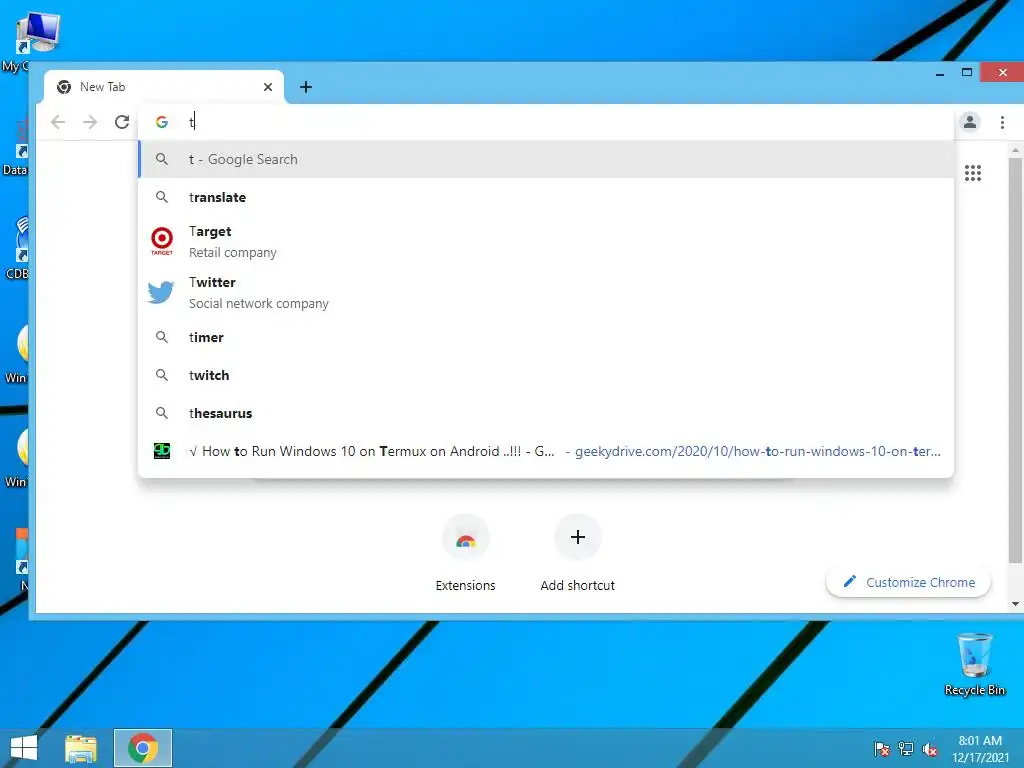The image size is (1024, 768).
Task: Click the muted volume tray icon
Action: tap(930, 749)
